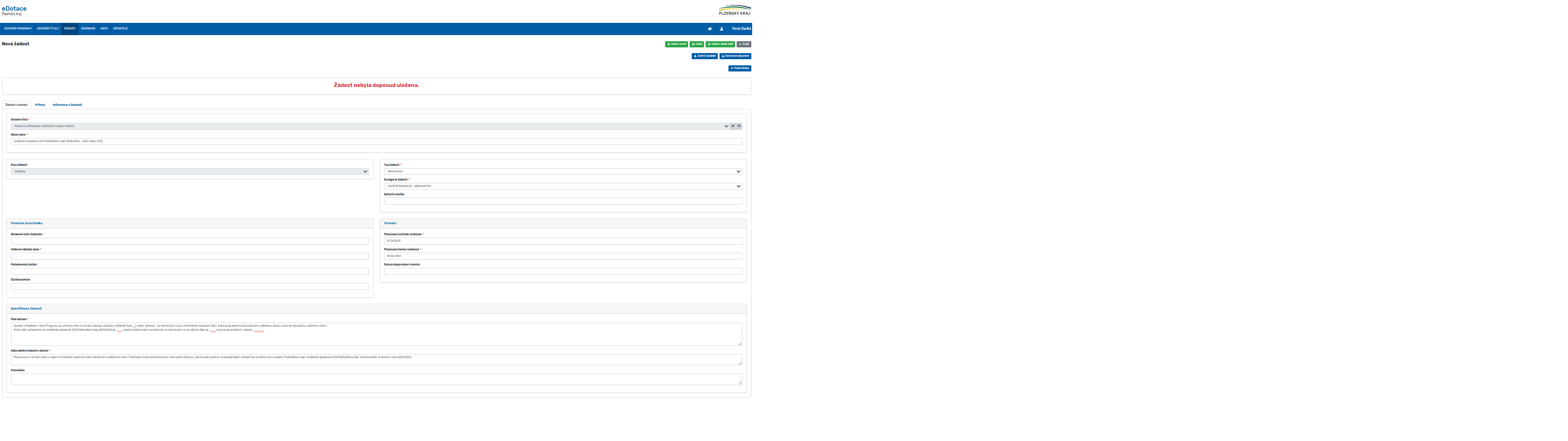Click the Požadovaná částka input field
This screenshot has width=1568, height=441.
tap(190, 272)
